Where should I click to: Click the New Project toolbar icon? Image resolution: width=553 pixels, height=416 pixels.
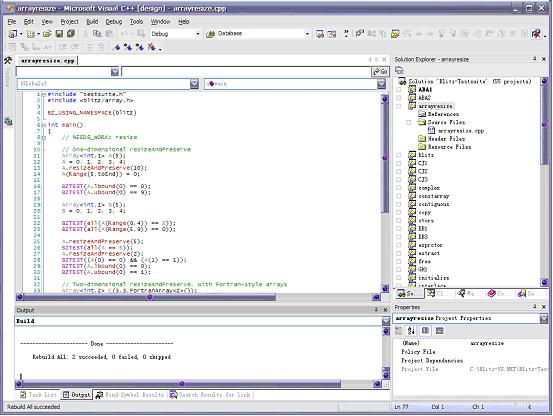pos(13,34)
